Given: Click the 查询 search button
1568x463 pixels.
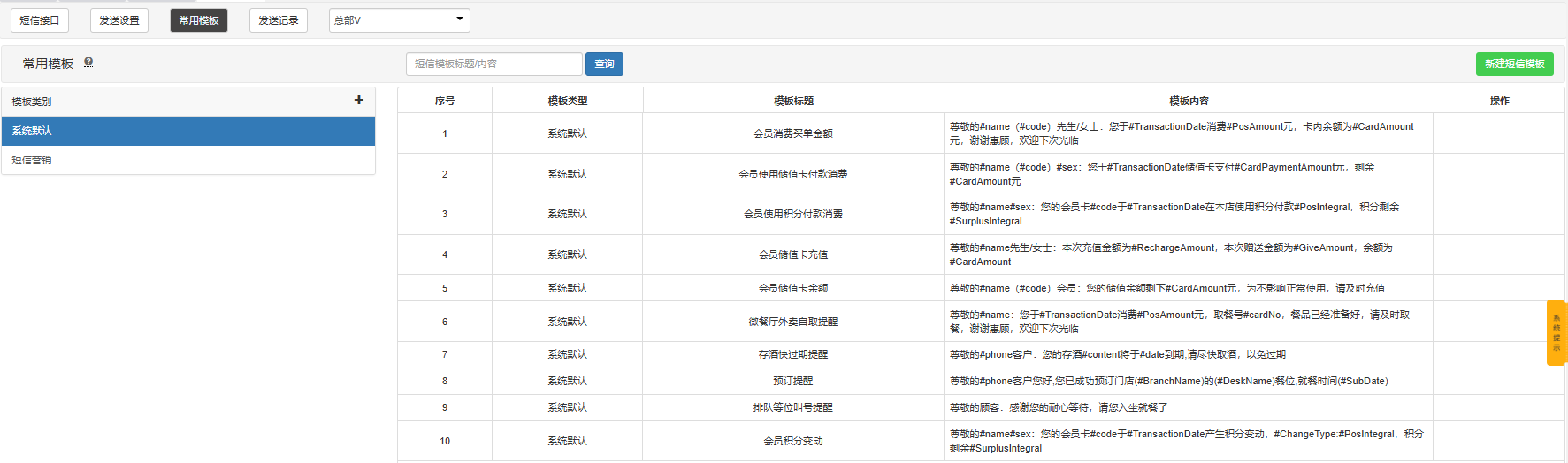Looking at the screenshot, I should (604, 64).
